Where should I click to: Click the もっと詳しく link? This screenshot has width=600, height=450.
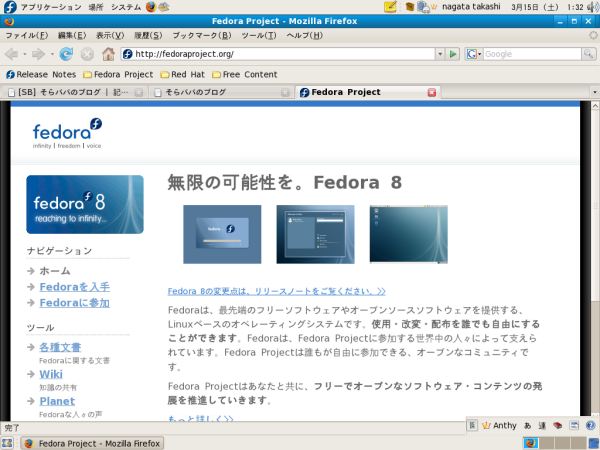tap(201, 418)
